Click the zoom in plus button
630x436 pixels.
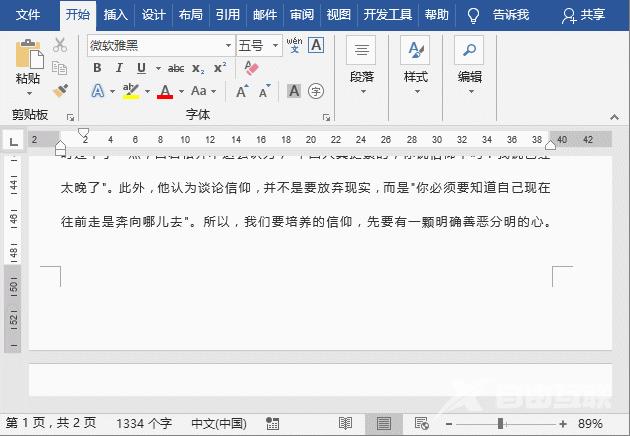pyautogui.click(x=563, y=424)
